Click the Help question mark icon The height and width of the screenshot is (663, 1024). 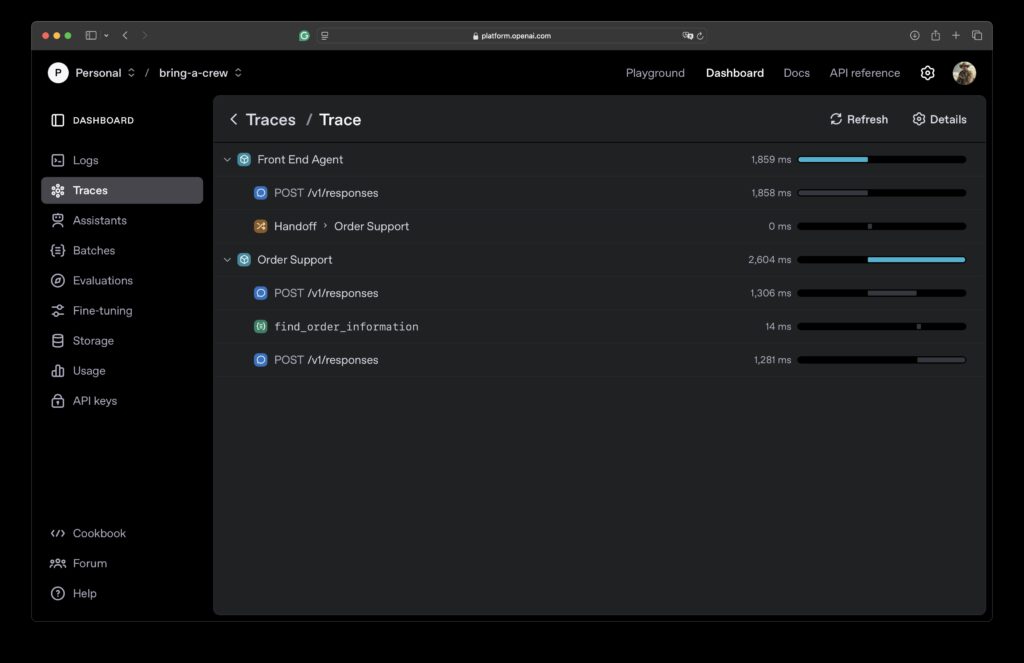click(x=57, y=593)
